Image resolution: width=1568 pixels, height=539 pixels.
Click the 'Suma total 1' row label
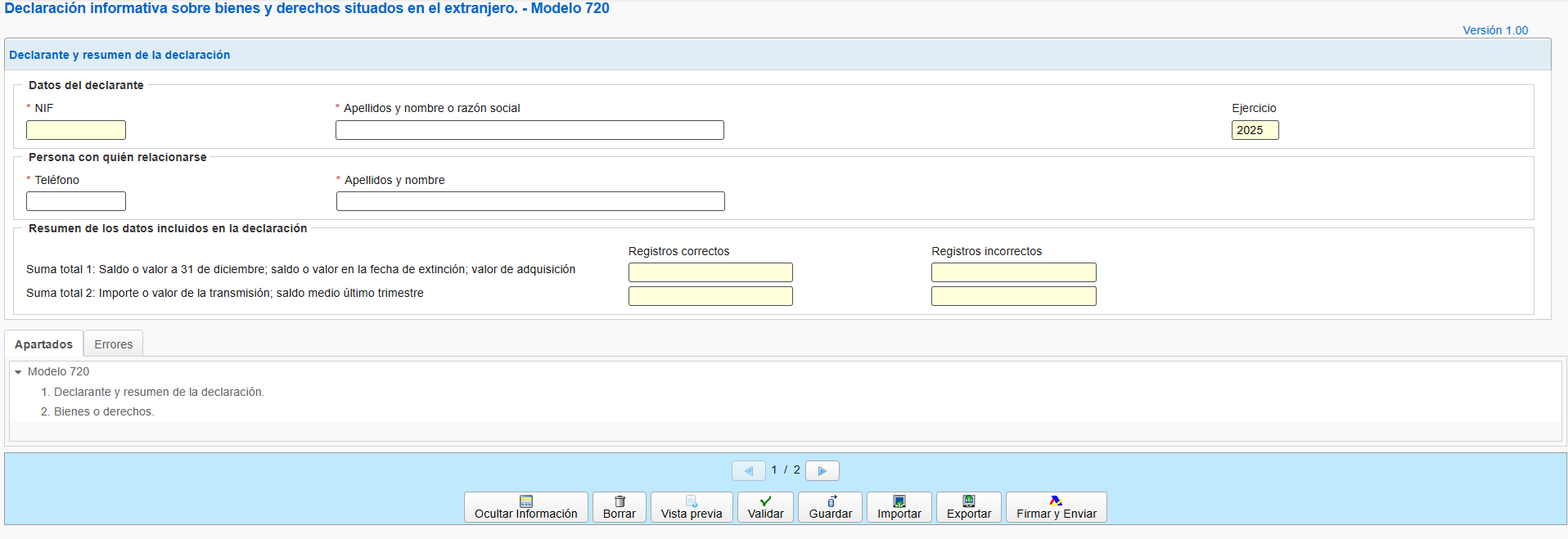300,269
